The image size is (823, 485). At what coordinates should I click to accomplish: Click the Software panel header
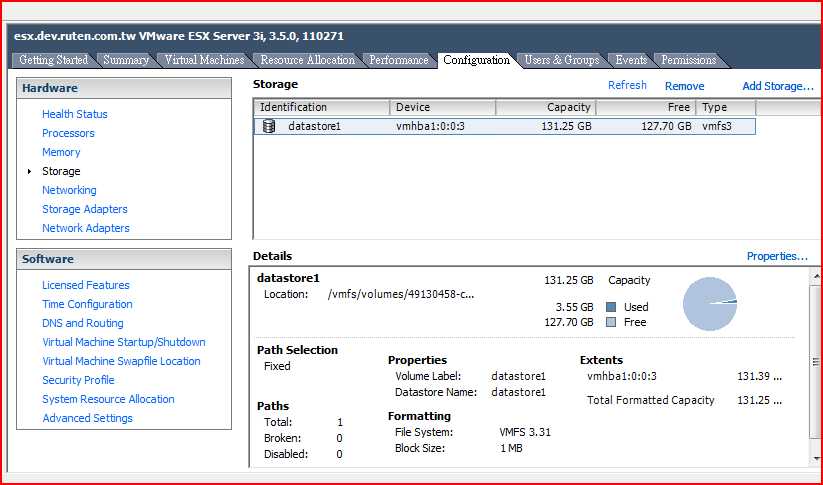[124, 259]
